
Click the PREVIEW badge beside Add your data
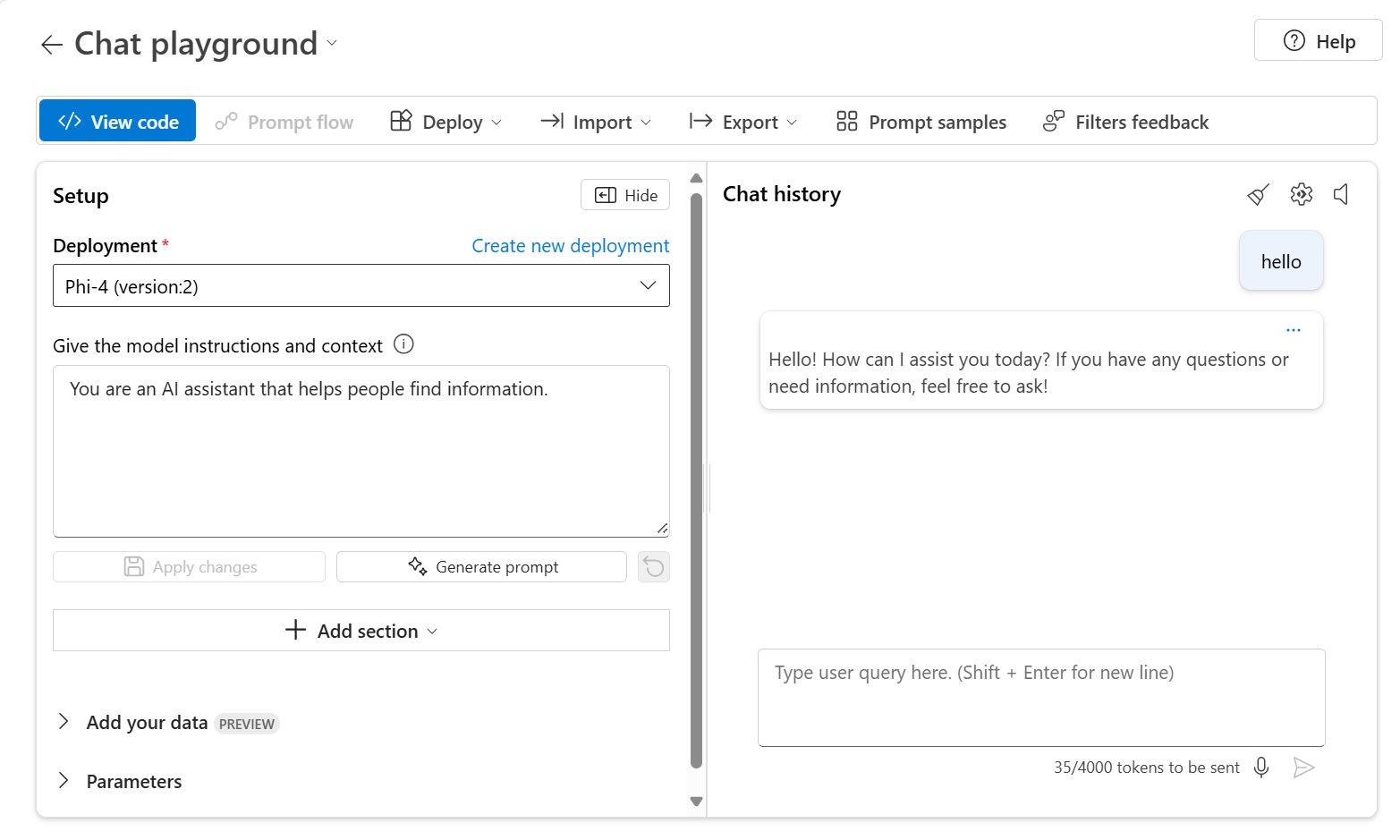coord(247,724)
